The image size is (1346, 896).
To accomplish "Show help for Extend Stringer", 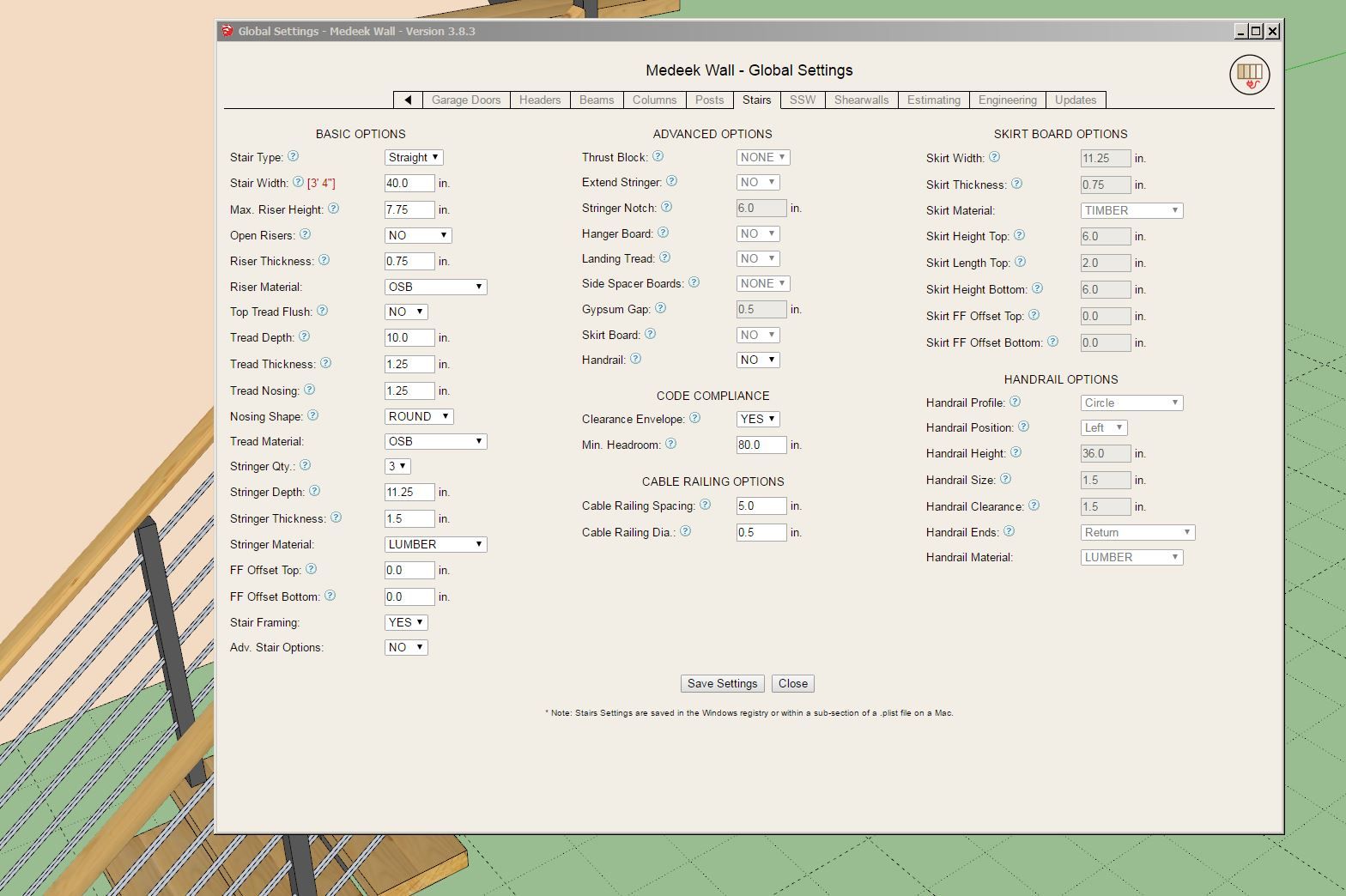I will coord(671,181).
